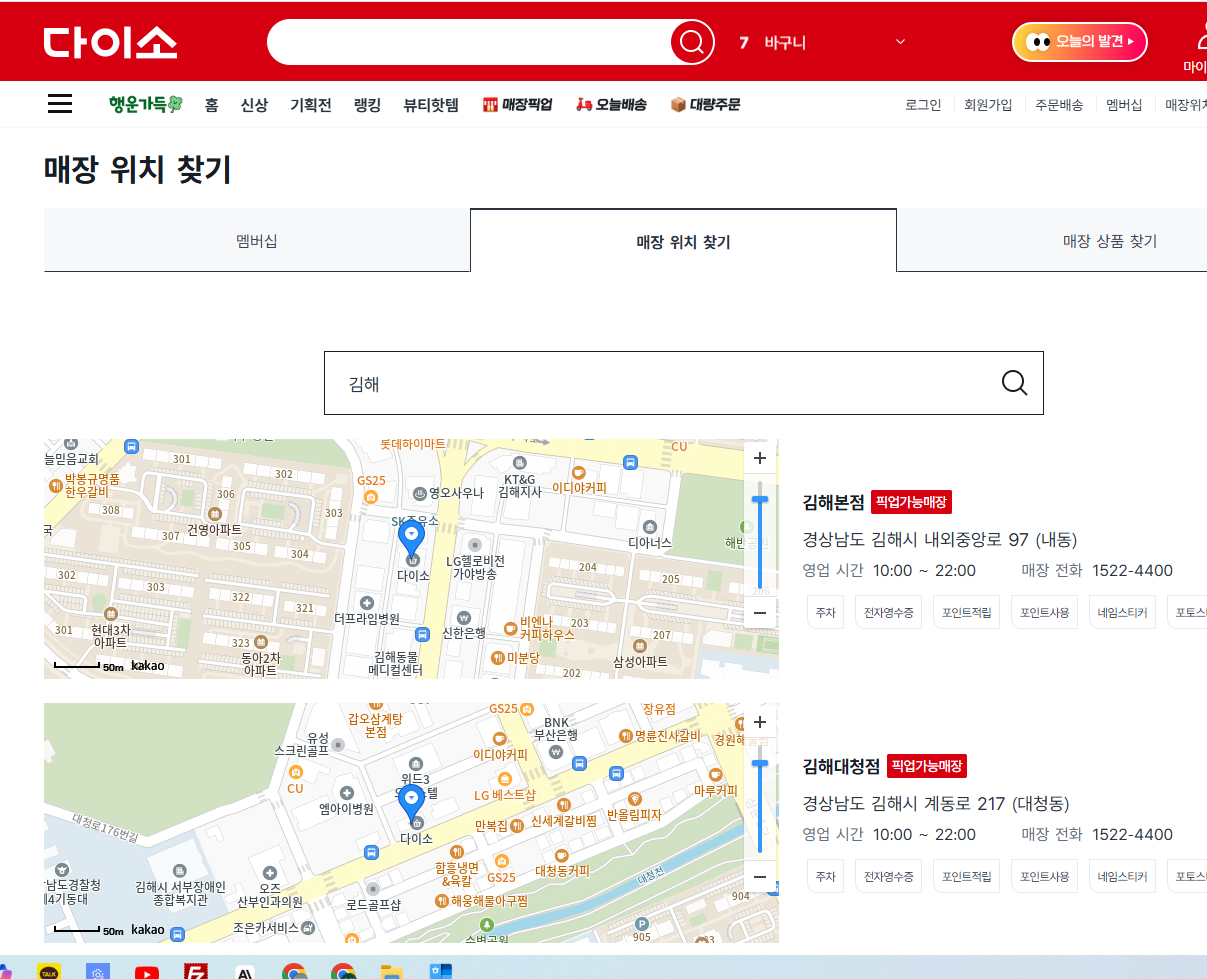Click the kakao logo on the 김해대청점 map

pos(147,930)
